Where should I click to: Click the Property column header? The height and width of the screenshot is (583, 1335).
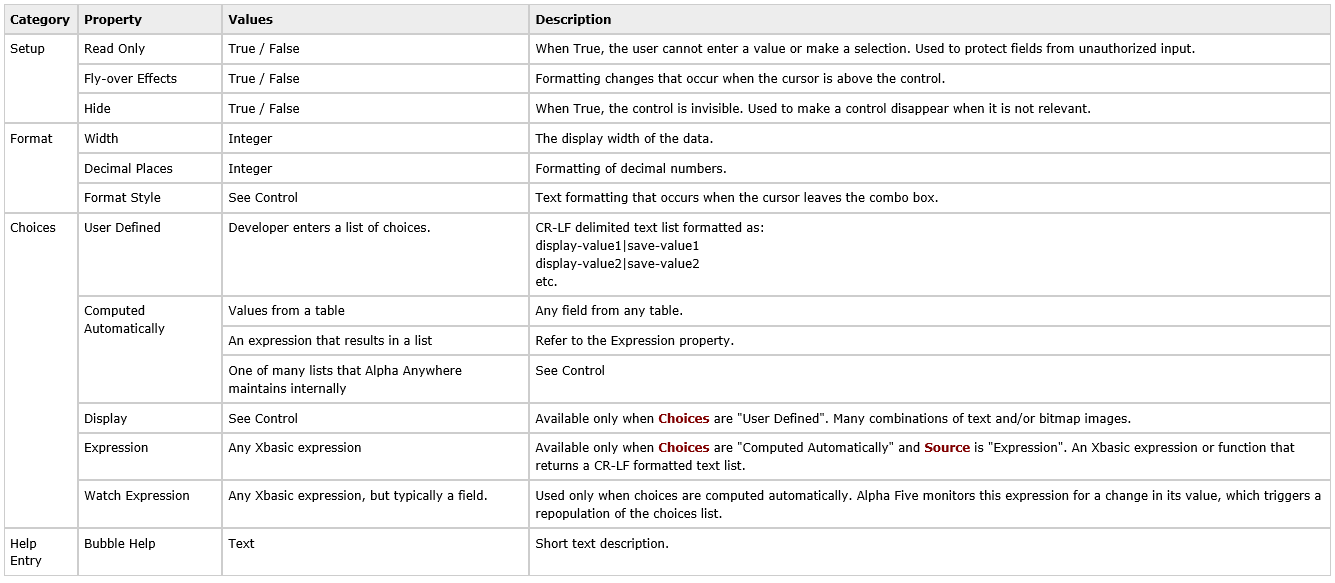coord(150,19)
